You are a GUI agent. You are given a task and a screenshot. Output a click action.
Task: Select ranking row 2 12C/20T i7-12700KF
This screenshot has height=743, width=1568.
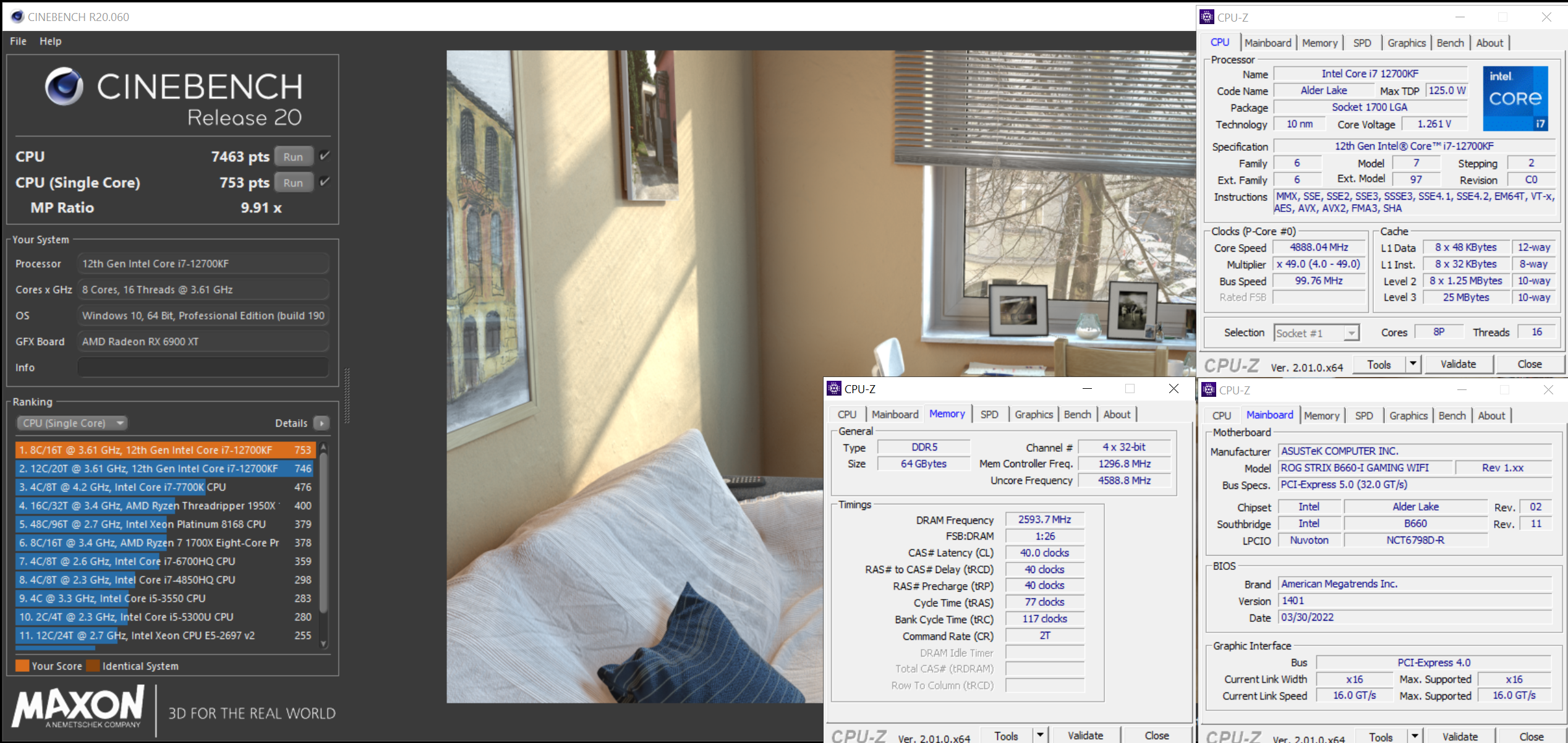pos(165,469)
